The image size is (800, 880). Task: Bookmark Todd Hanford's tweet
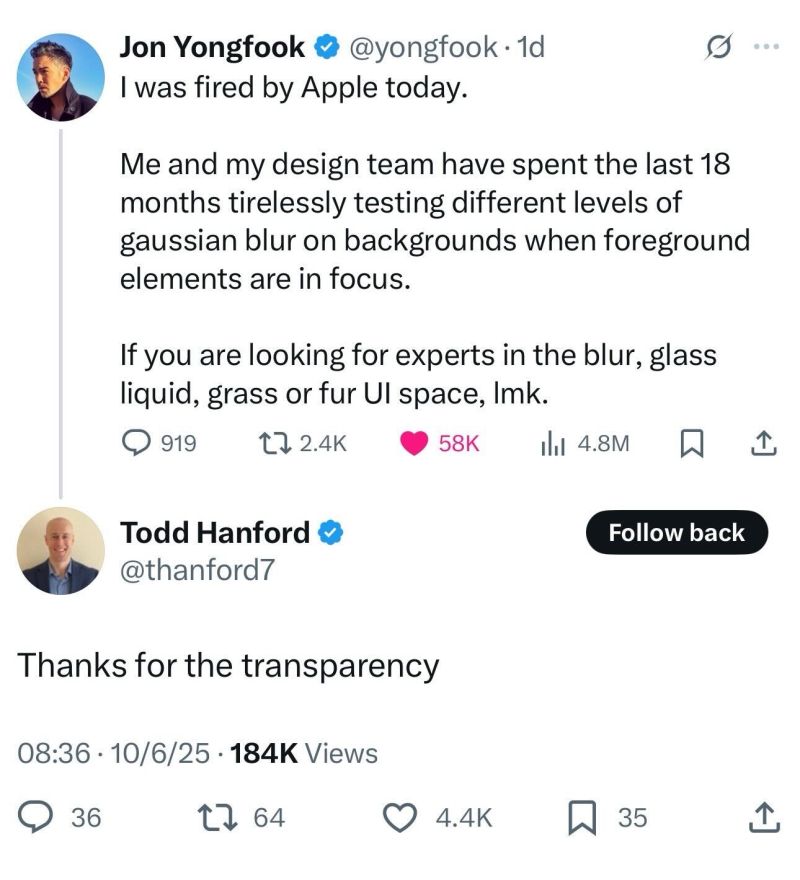[x=583, y=818]
